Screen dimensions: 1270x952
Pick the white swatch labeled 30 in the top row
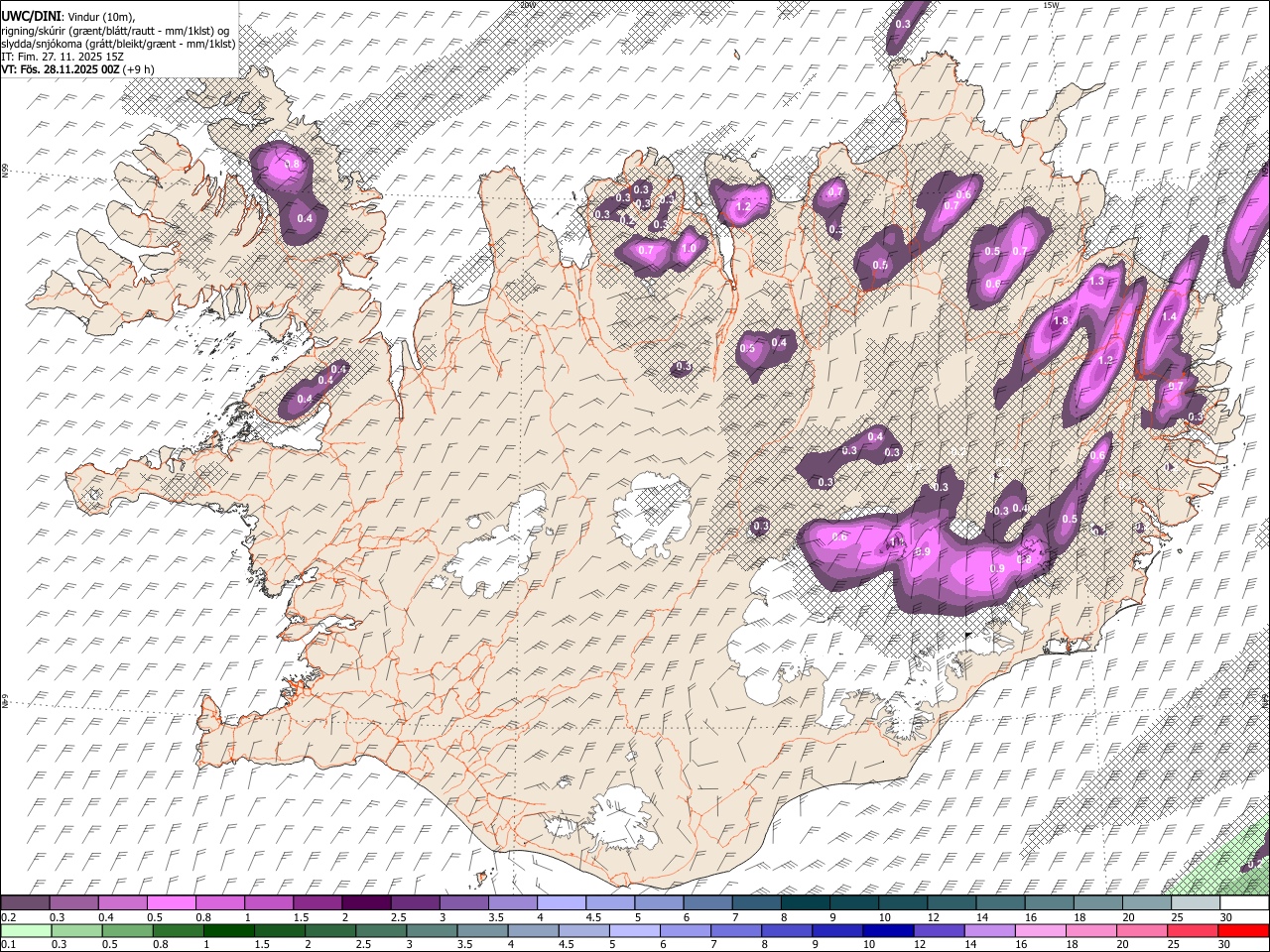click(1245, 903)
